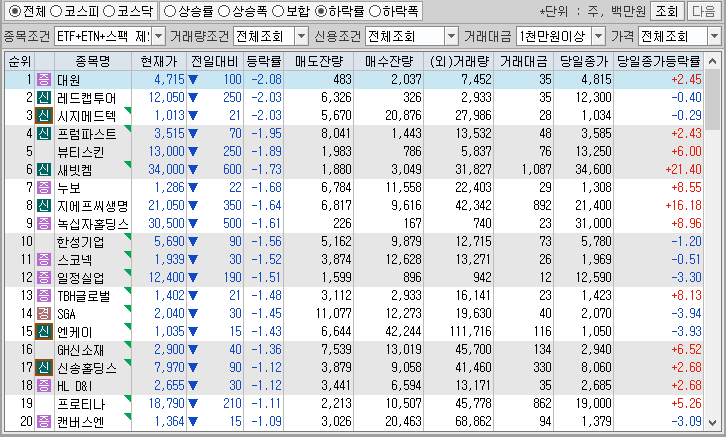Click the 증 badge icon next to 캔버스엔
Viewport: 726px width, 437px height.
(44, 422)
